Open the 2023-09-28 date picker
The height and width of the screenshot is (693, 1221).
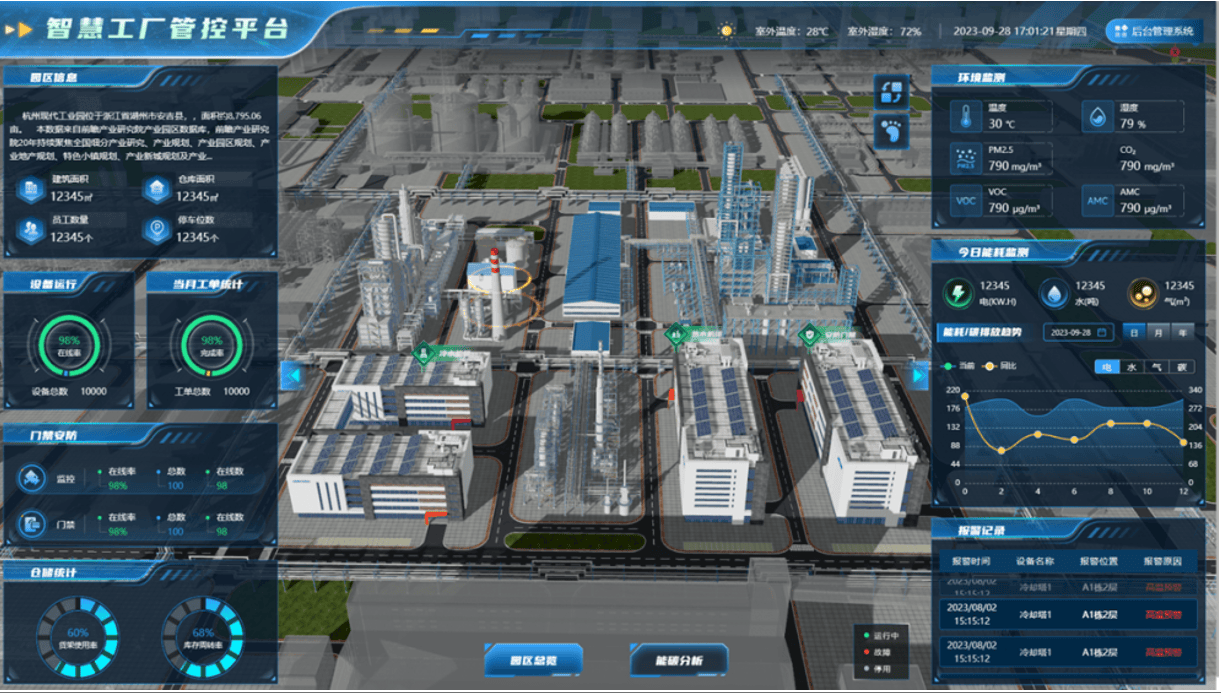[1078, 332]
